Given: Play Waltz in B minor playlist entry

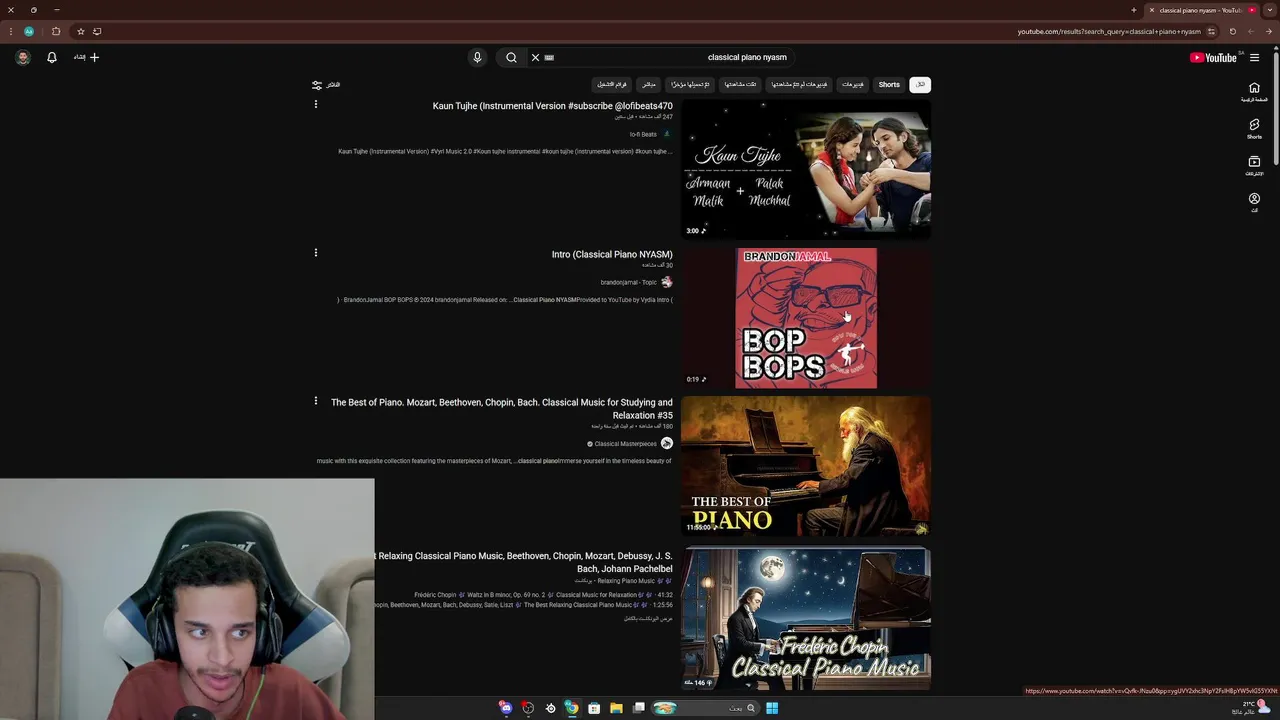Looking at the screenshot, I should pos(543,595).
